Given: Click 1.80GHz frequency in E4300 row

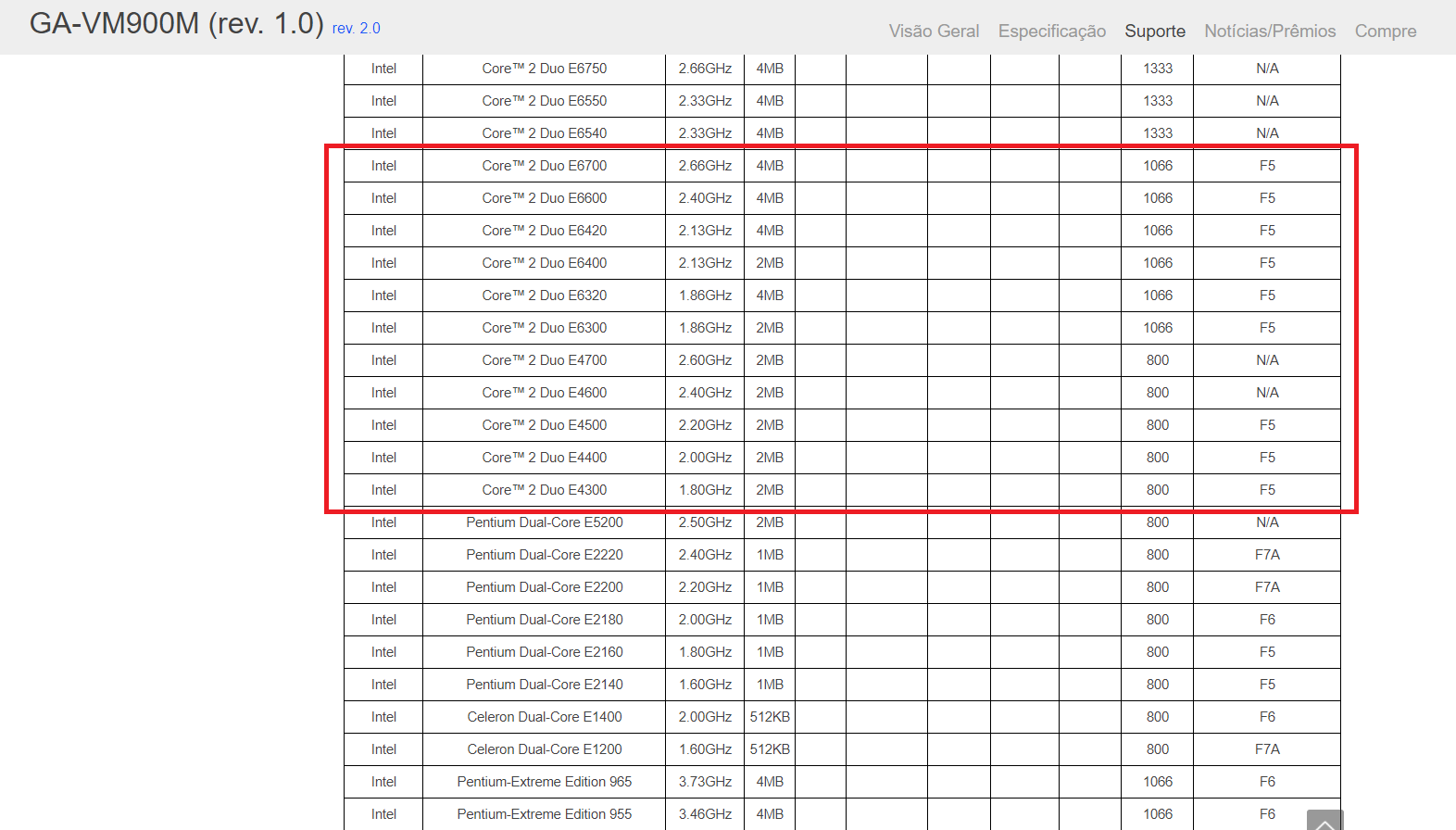Looking at the screenshot, I should (x=705, y=490).
